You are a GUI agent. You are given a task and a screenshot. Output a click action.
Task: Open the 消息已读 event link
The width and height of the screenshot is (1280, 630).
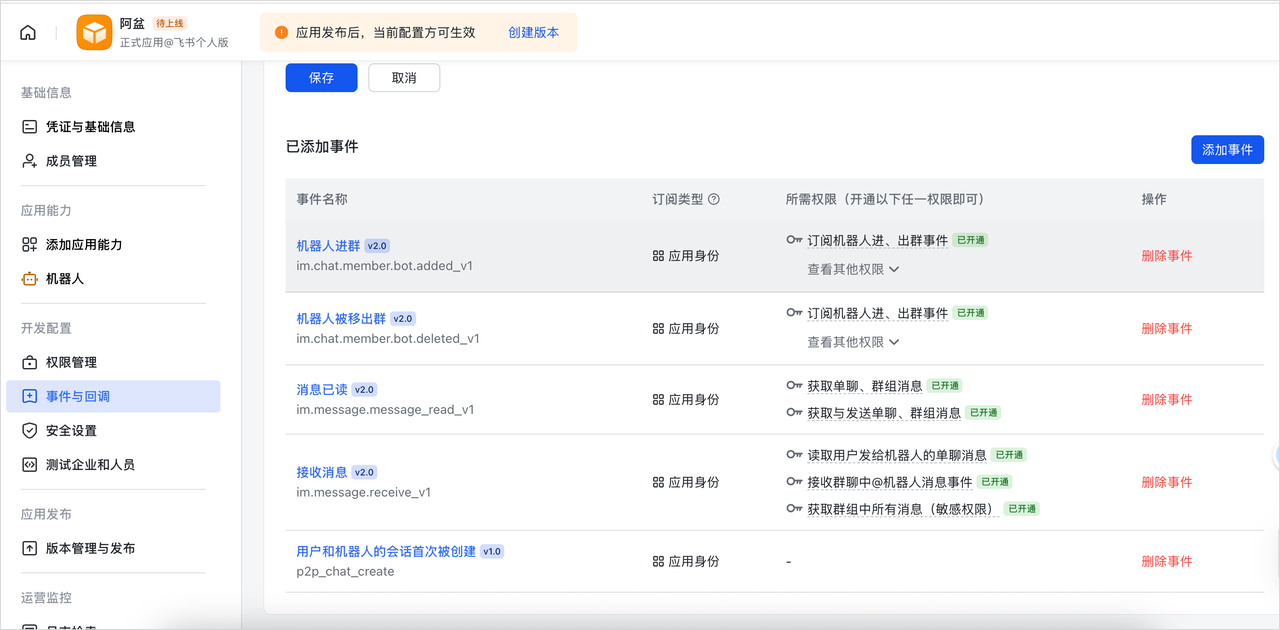(322, 390)
